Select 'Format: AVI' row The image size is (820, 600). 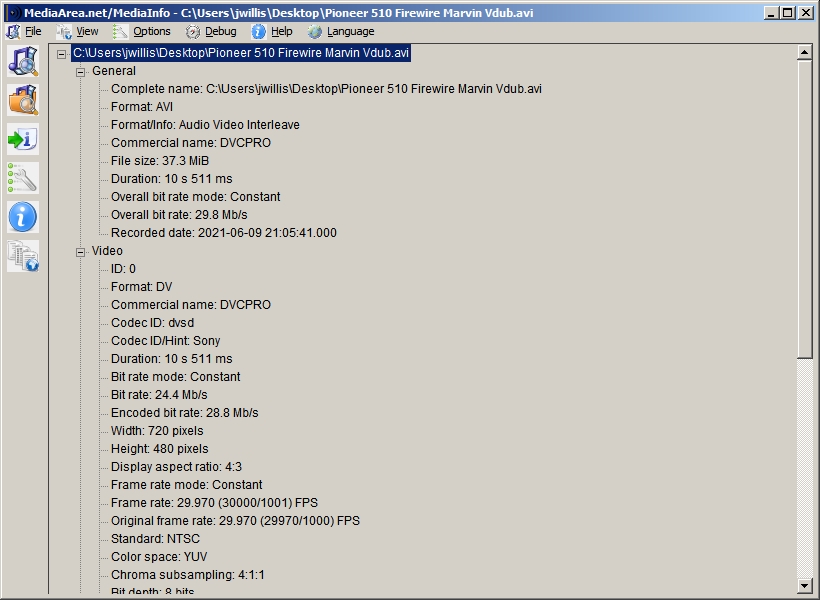point(142,107)
